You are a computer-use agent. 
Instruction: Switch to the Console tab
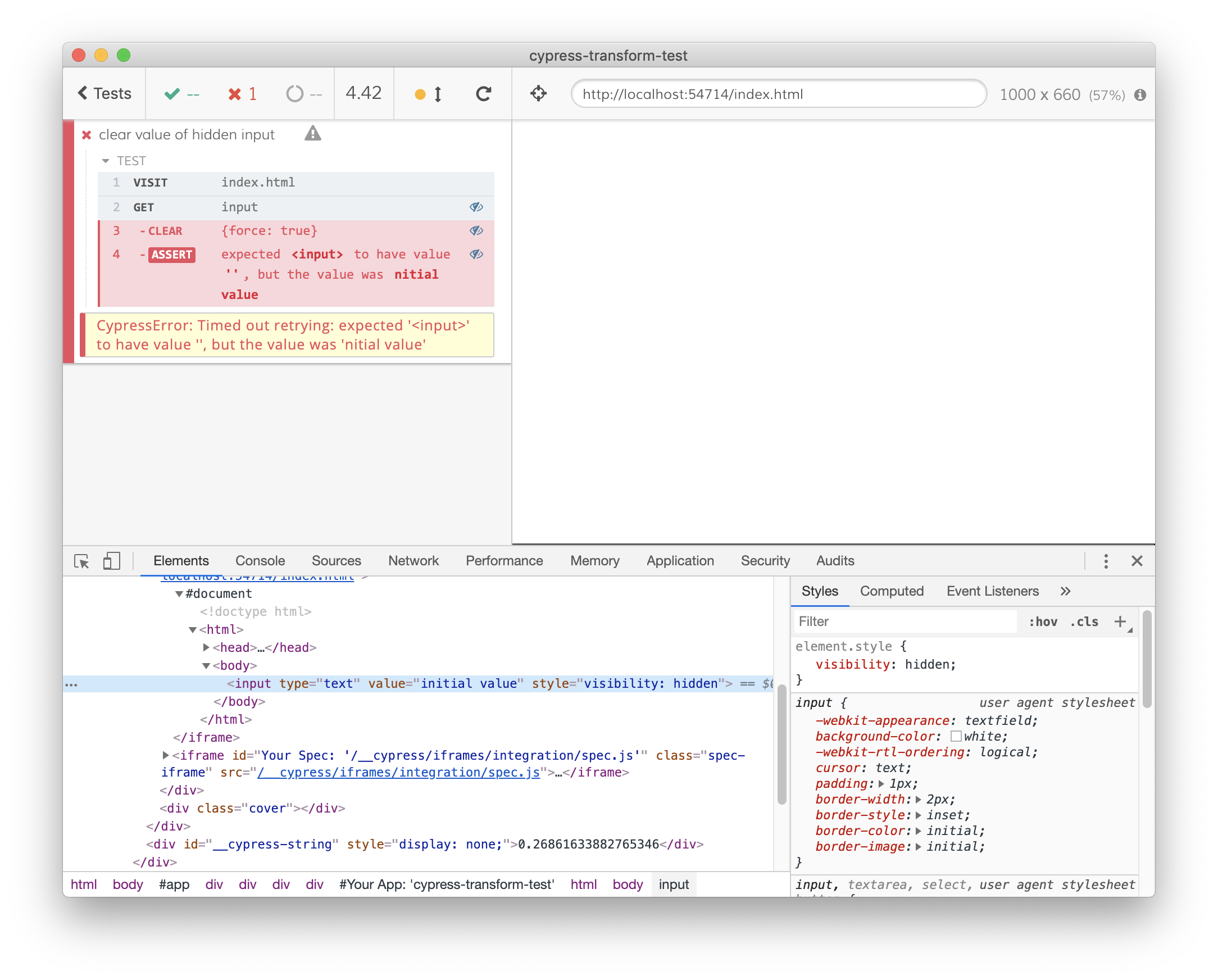(260, 561)
